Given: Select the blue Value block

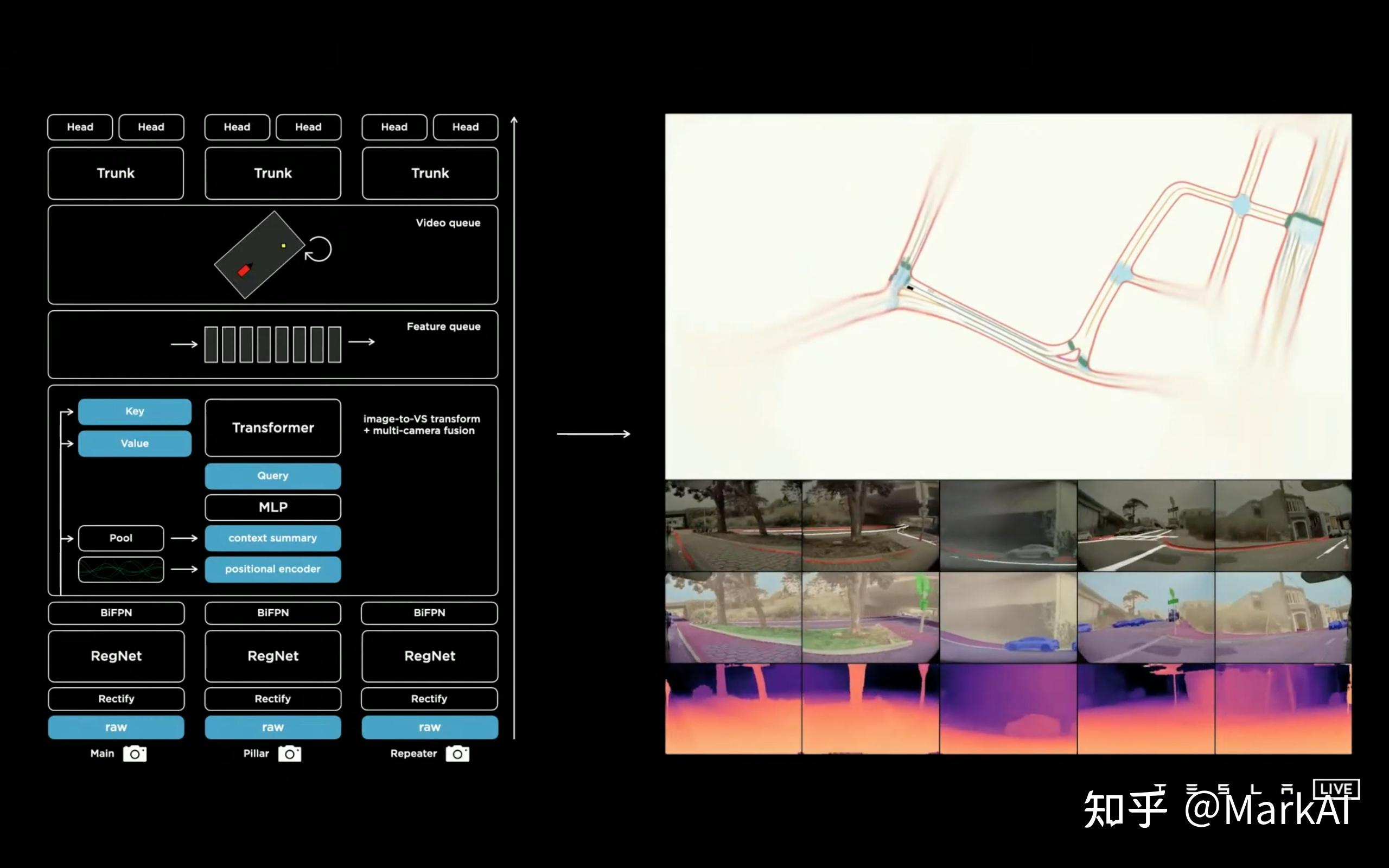Looking at the screenshot, I should pos(135,444).
